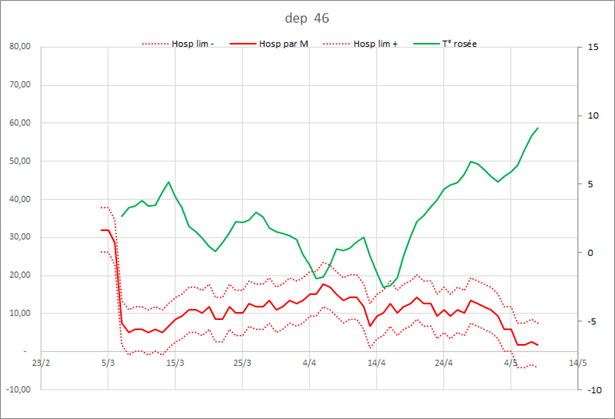The image size is (615, 419).
Task: Select the 40,00 left axis label
Action: point(20,199)
